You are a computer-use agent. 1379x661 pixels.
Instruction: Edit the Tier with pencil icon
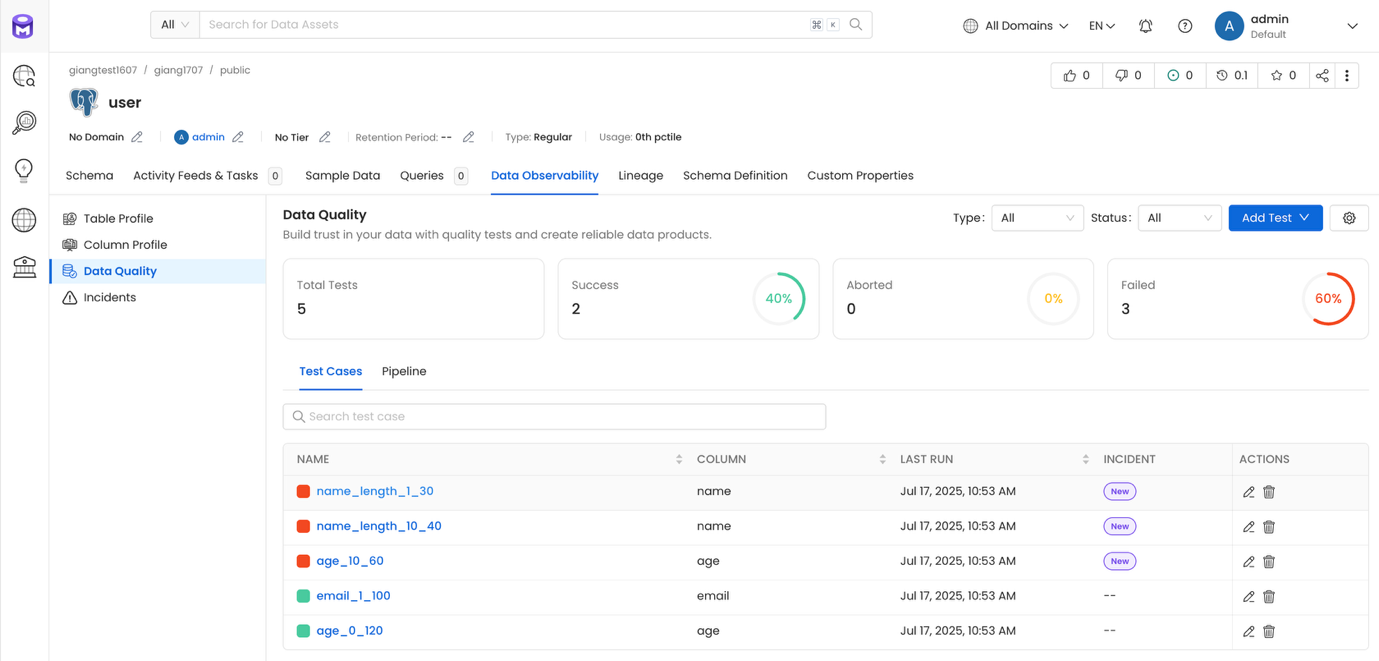point(325,137)
